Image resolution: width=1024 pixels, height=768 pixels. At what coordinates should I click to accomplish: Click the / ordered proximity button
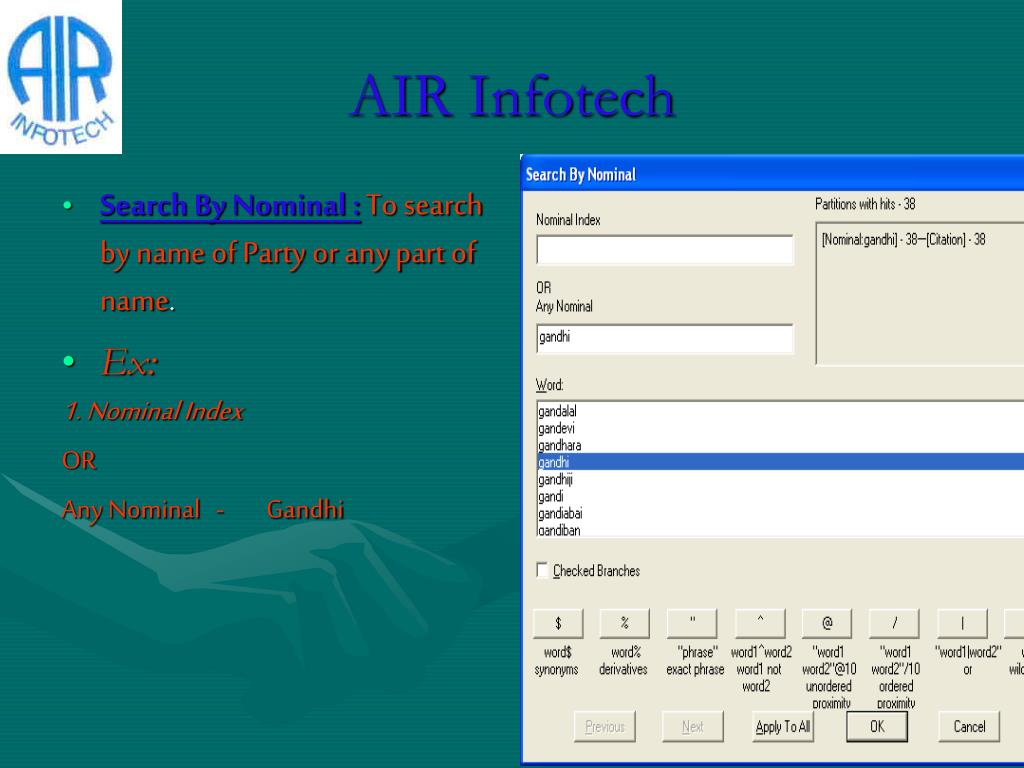click(x=895, y=623)
